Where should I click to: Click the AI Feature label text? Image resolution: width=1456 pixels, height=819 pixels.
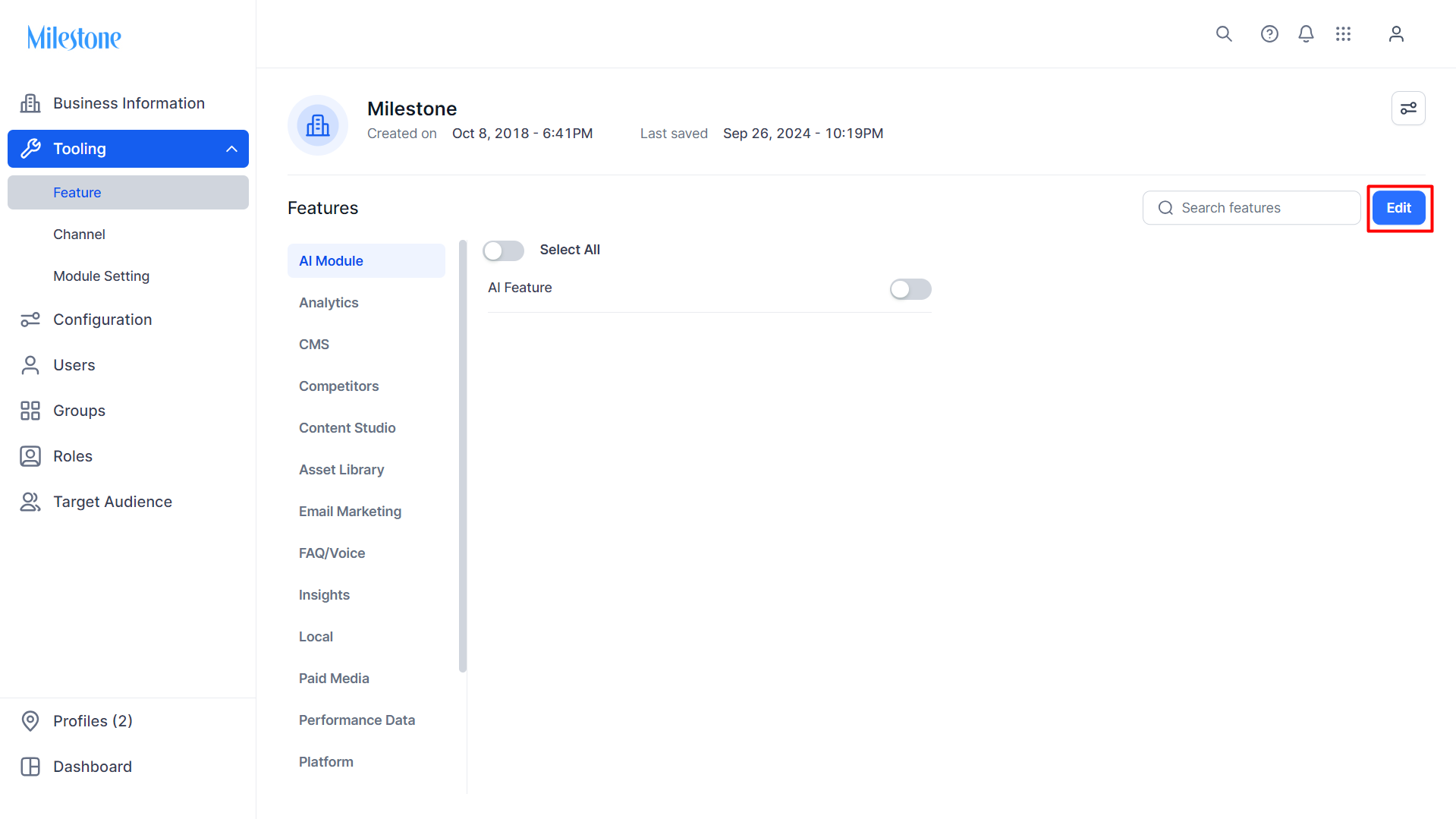point(520,288)
